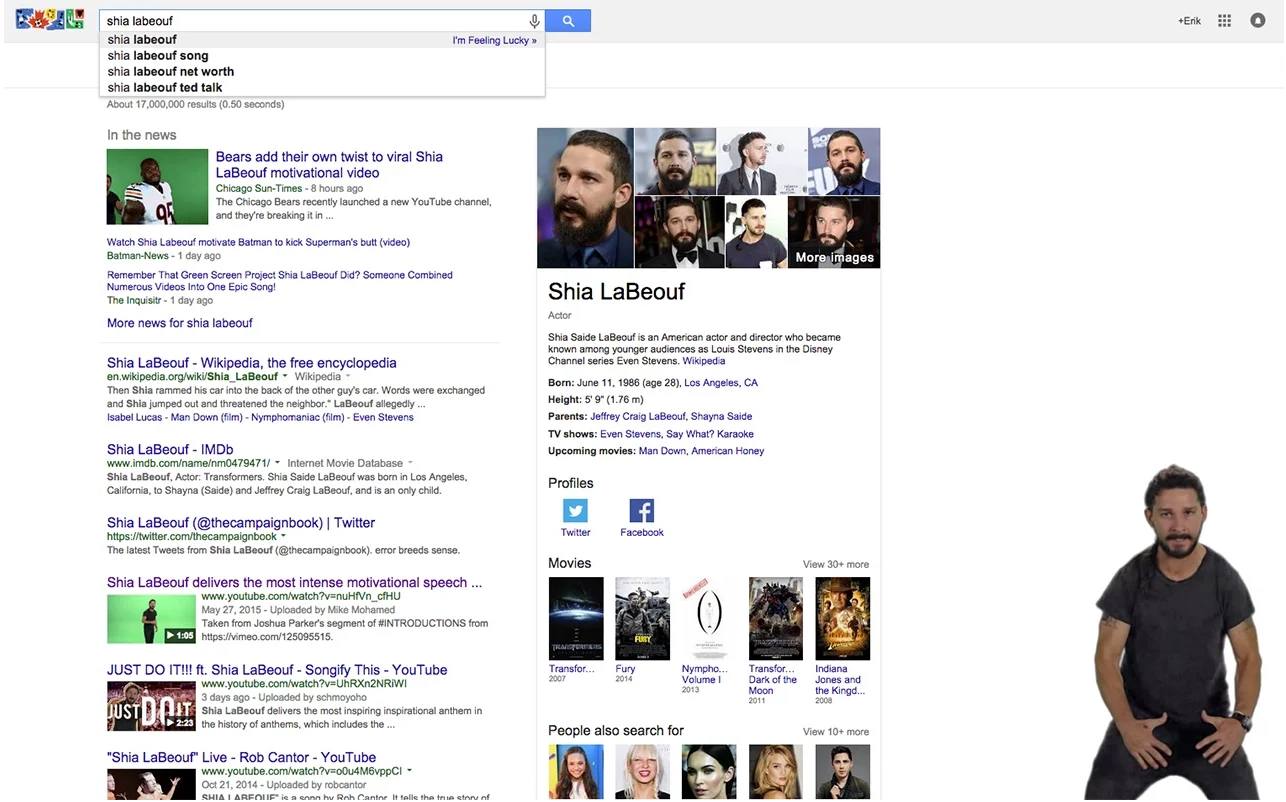1286x802 pixels.
Task: Open Shia LaBeouf Twitter result title
Action: pos(241,523)
